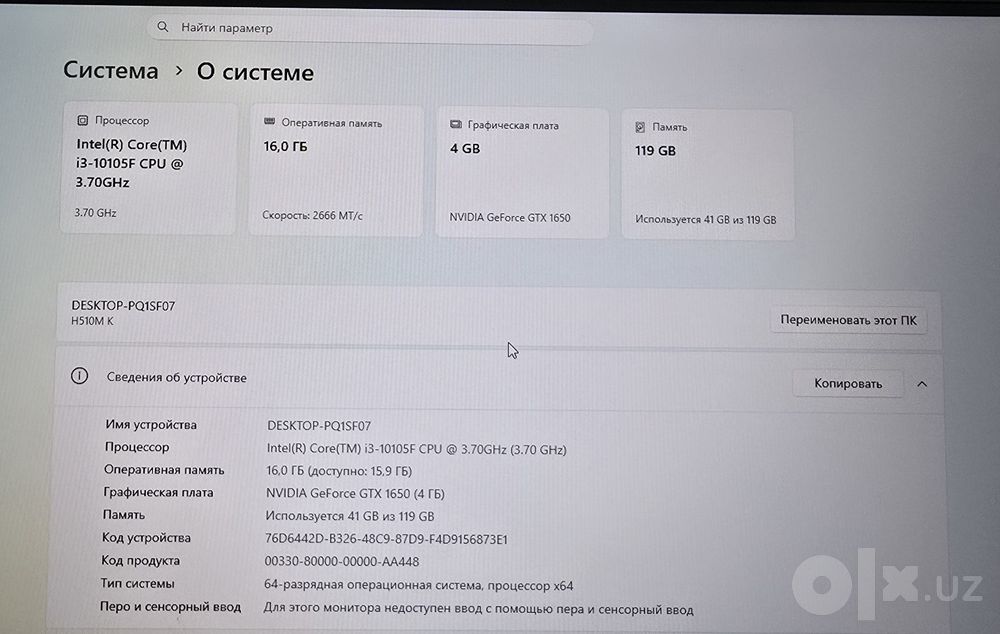Image resolution: width=1000 pixels, height=634 pixels.
Task: Open the "Графическая плата" GTX 1650 card
Action: pos(522,173)
